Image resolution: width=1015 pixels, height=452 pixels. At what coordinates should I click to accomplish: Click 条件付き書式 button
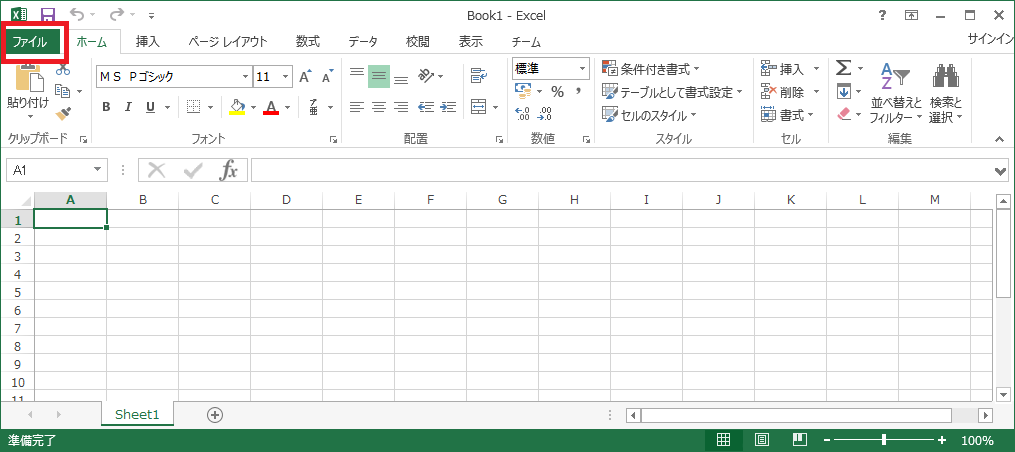pos(650,69)
